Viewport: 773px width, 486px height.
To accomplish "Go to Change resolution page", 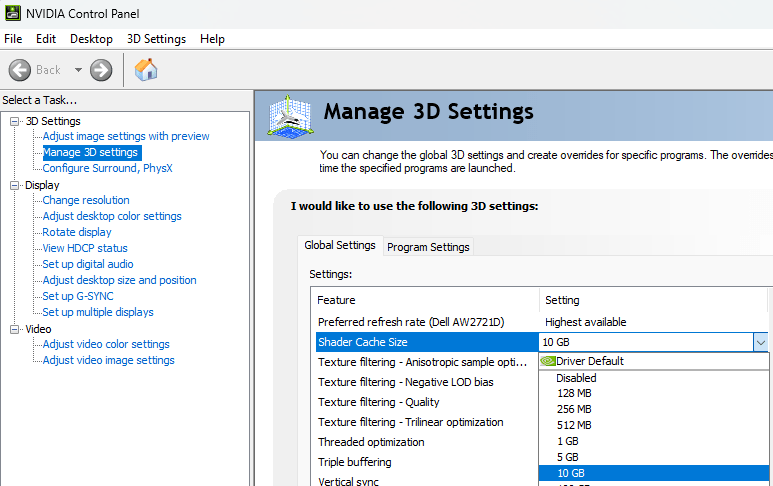I will click(86, 200).
